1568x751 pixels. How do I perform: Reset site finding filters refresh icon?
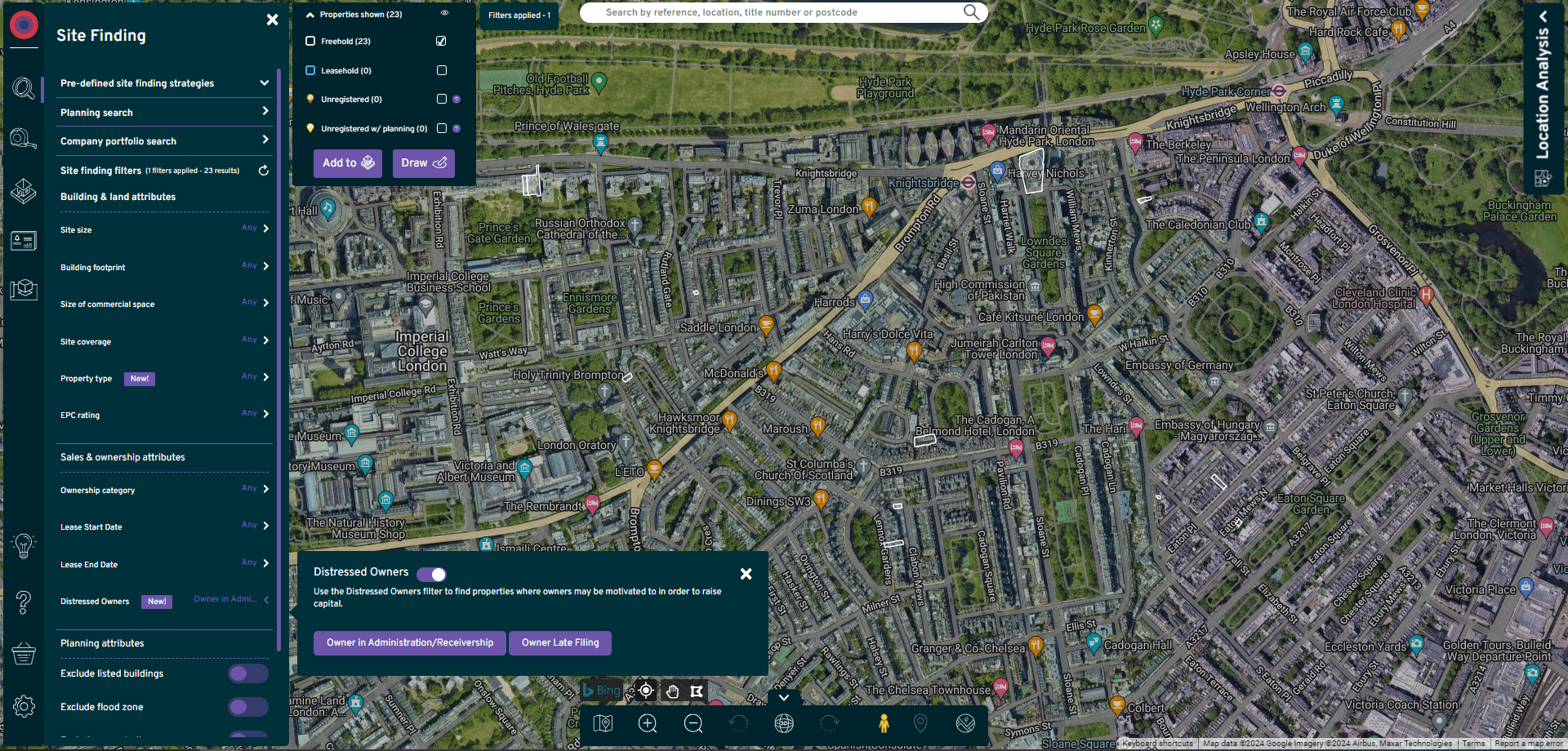[264, 171]
